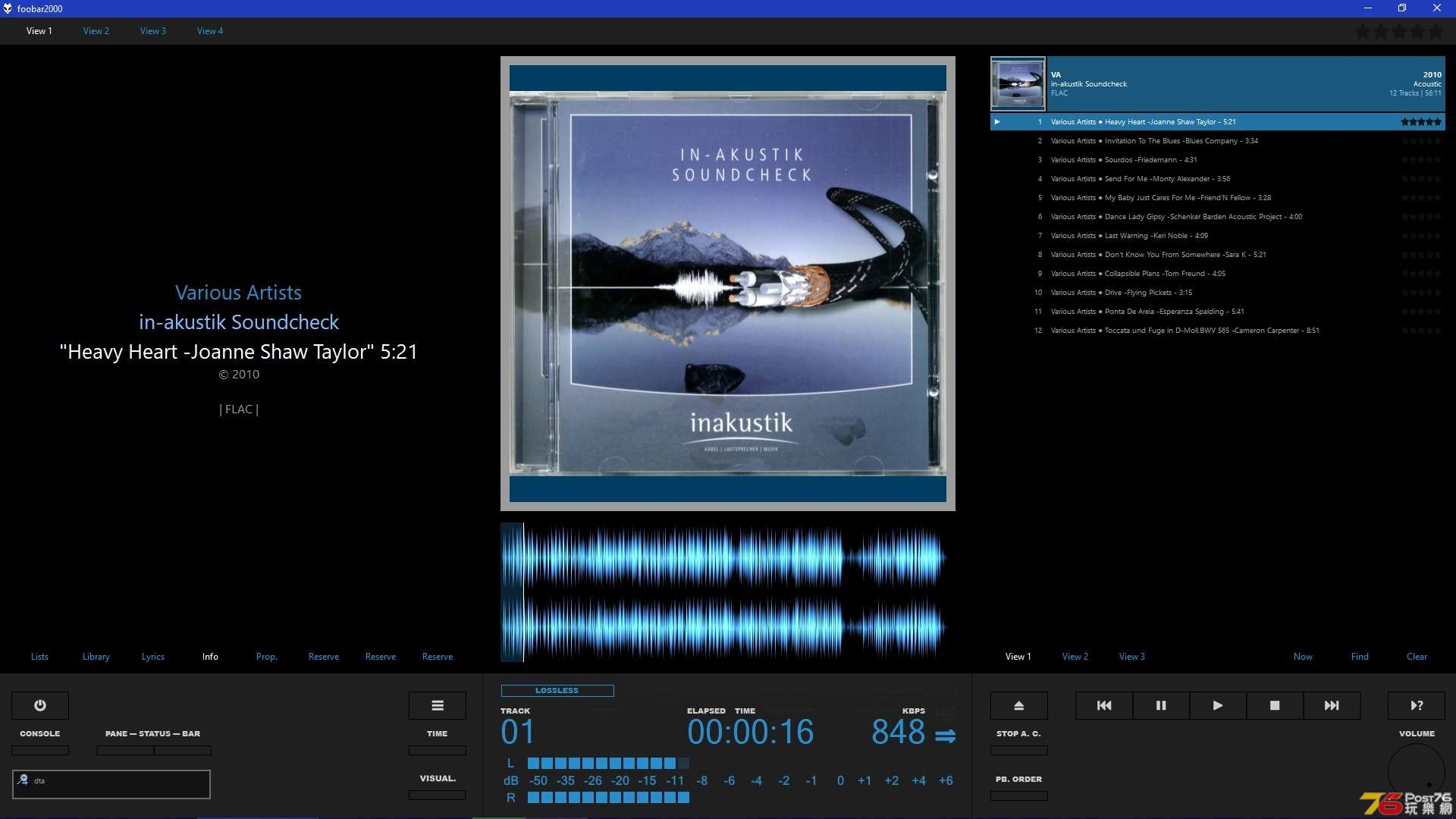Click the stop button
1456x819 pixels.
(1274, 705)
